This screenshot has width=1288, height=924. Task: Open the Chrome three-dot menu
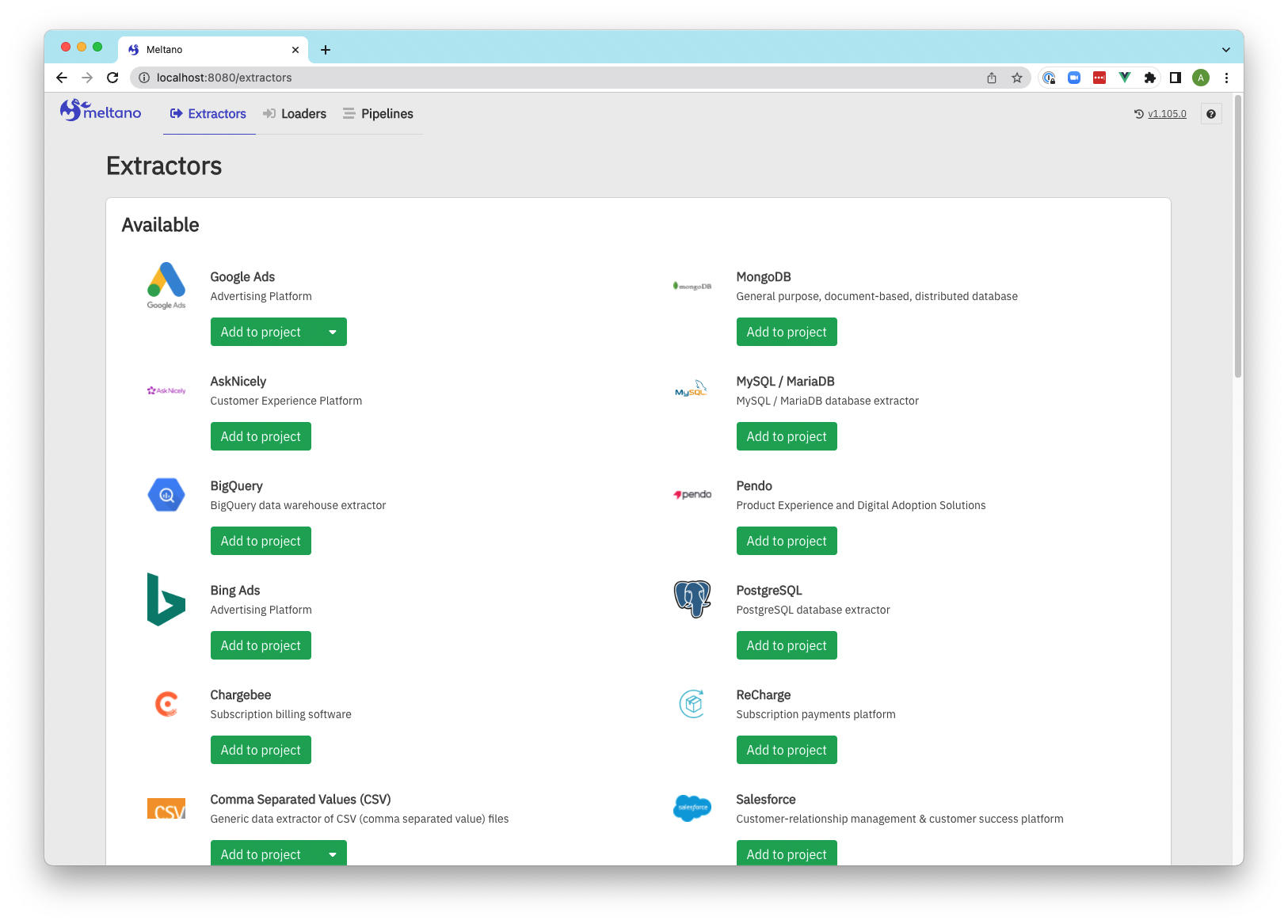(1226, 78)
